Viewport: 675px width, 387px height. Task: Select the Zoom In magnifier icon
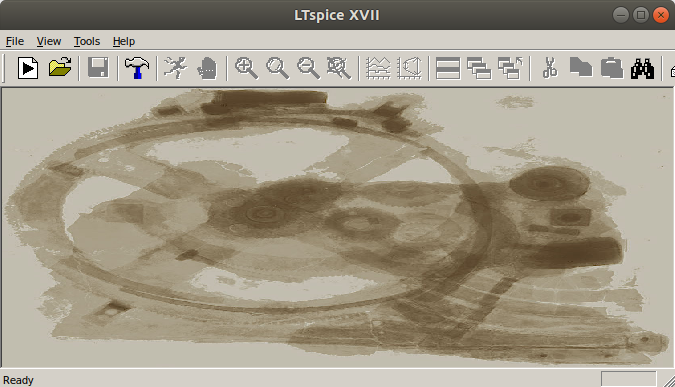tap(246, 68)
